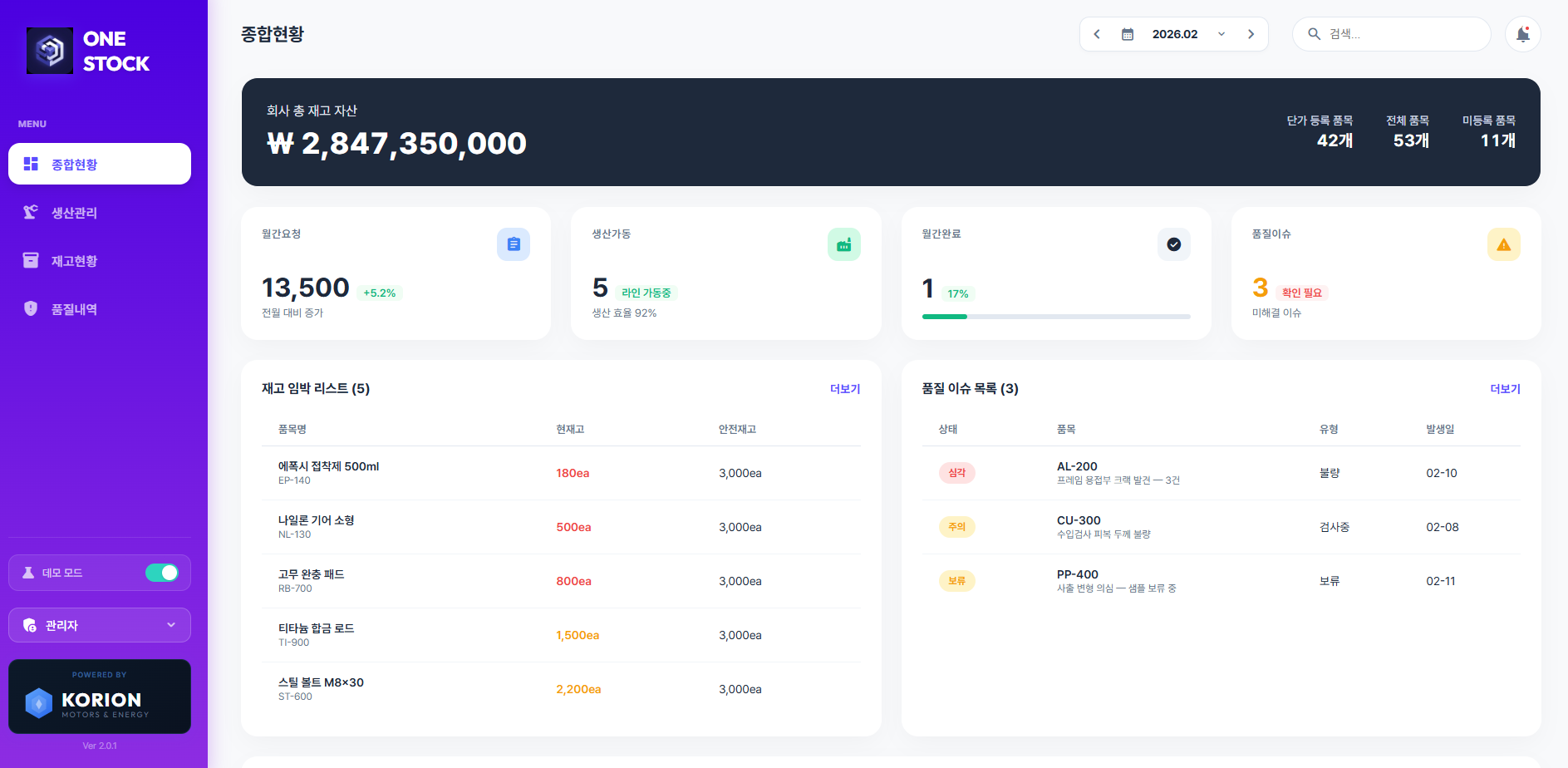This screenshot has width=1568, height=768.
Task: Click the notification bell icon
Action: (1522, 34)
